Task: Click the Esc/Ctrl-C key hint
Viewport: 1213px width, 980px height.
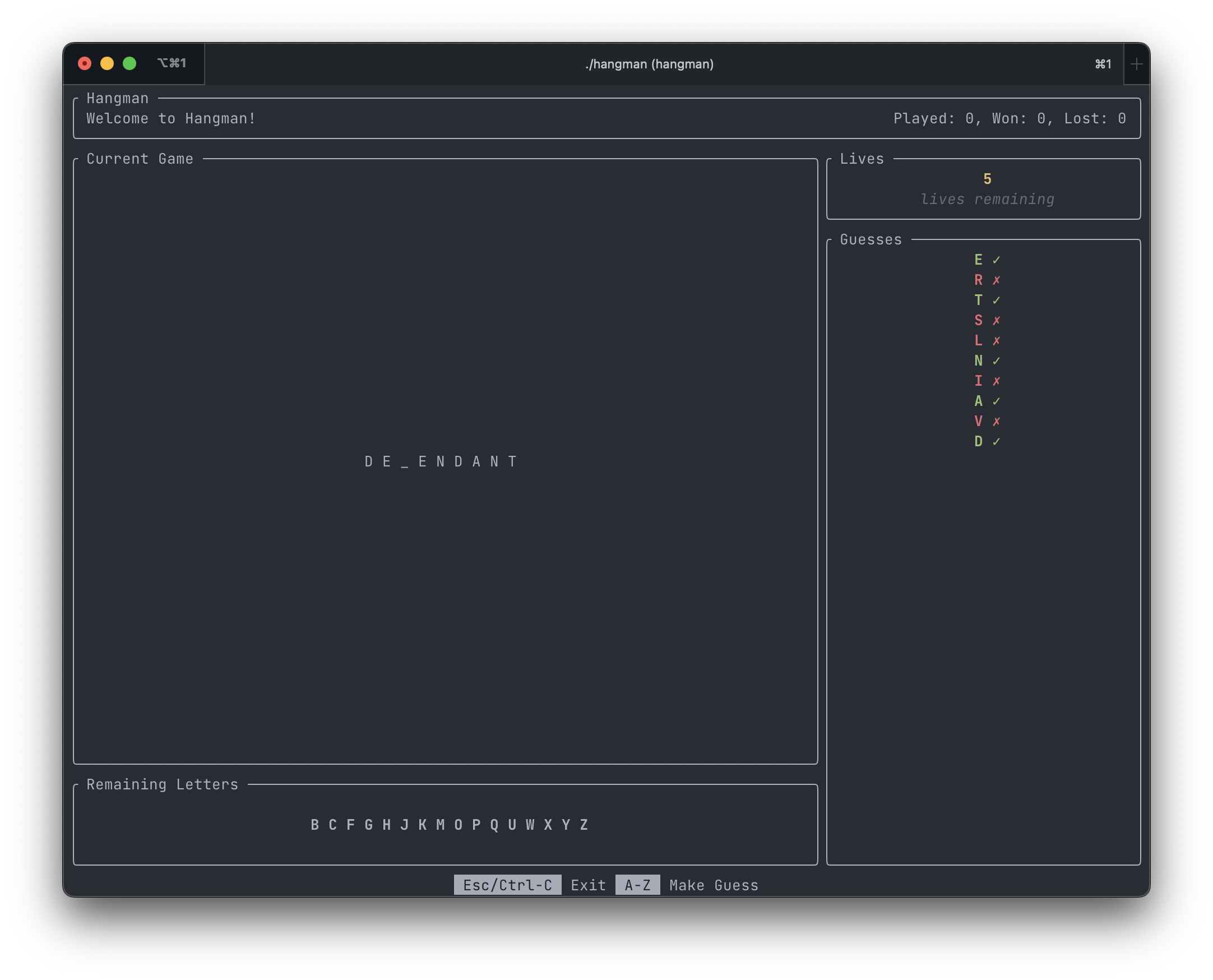Action: point(507,885)
